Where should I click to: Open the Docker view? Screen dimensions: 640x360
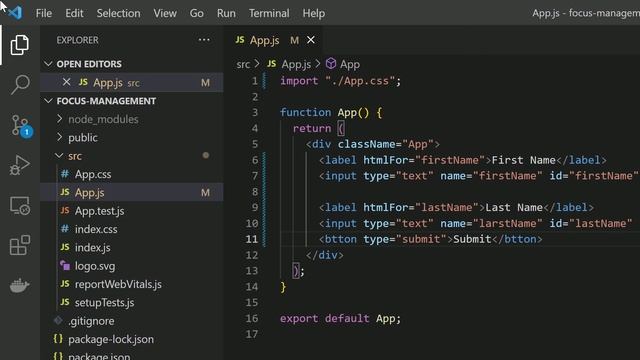point(19,285)
